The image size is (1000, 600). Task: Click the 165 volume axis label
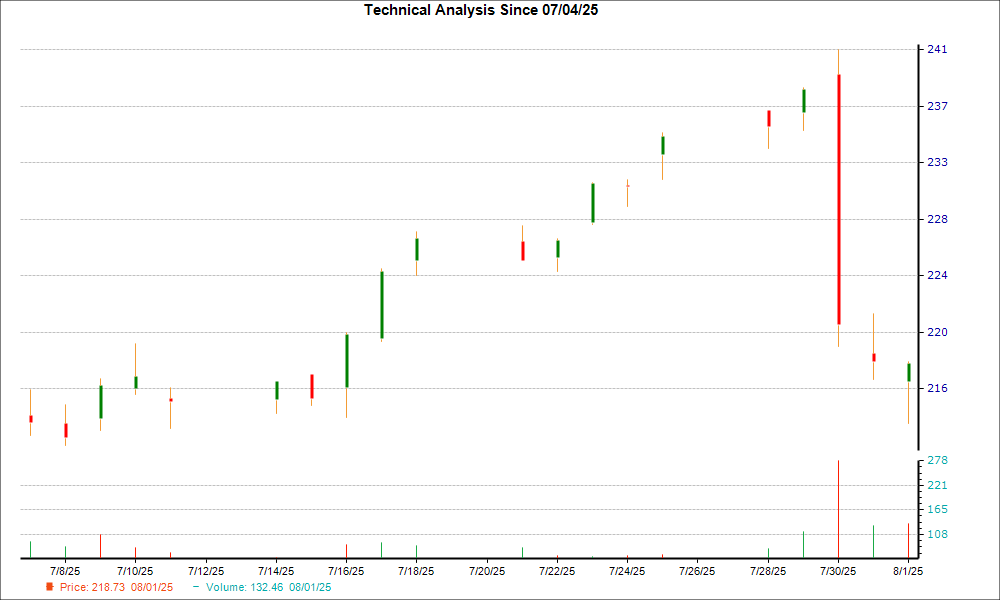click(x=937, y=509)
